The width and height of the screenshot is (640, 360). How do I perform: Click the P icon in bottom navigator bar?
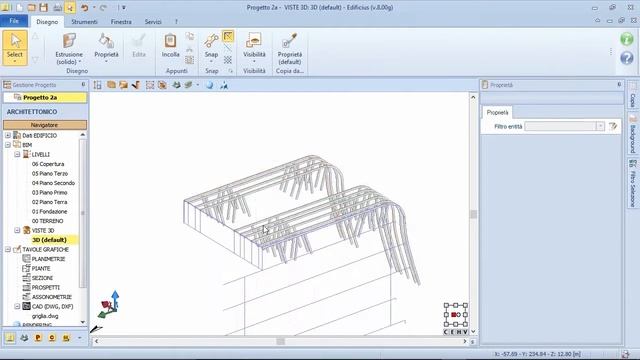point(38,338)
